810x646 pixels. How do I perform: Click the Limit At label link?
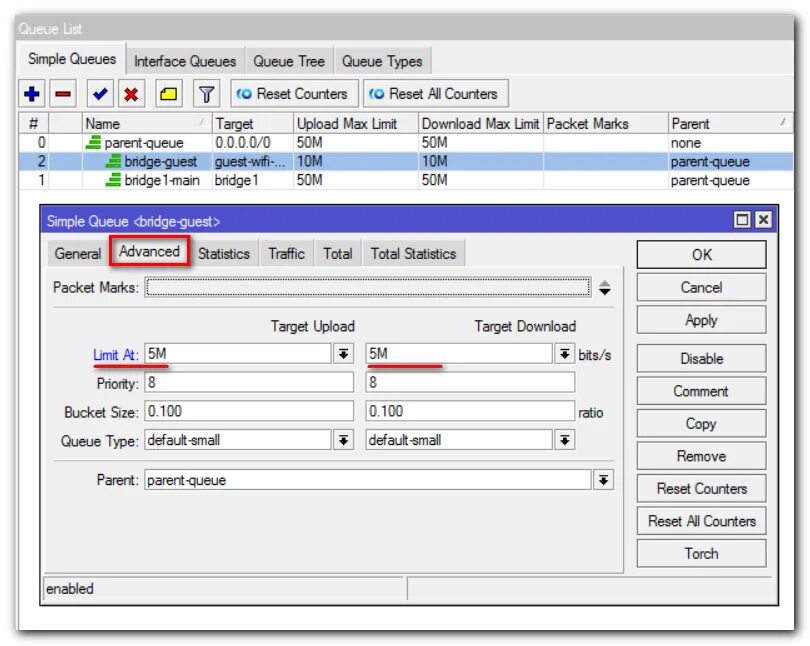[x=115, y=355]
